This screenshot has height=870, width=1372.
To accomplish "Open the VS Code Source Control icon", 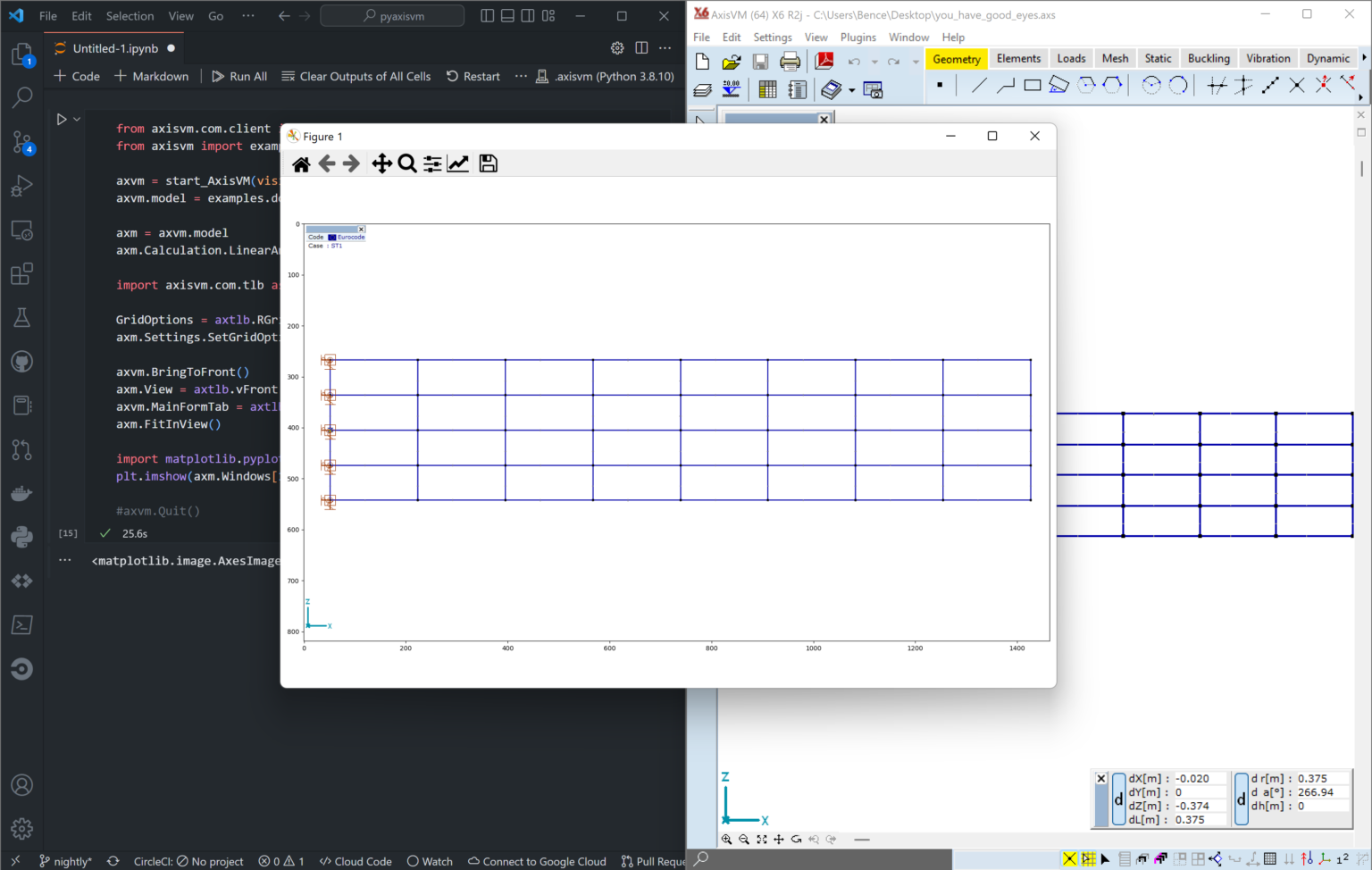I will 22,142.
